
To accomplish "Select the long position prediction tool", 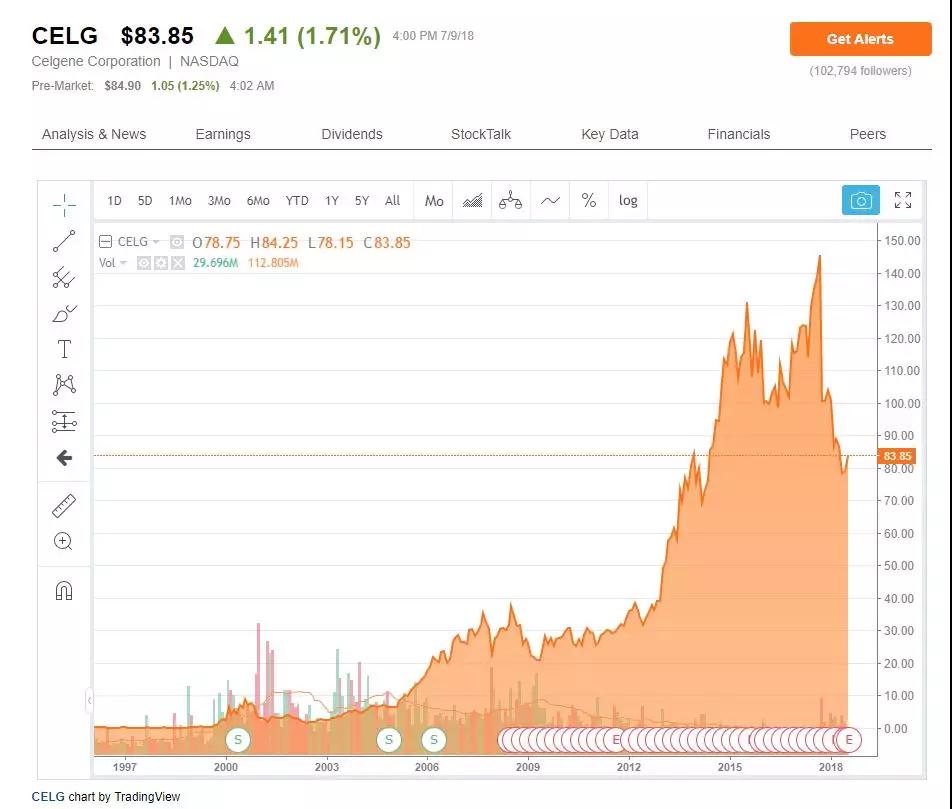I will click(x=64, y=422).
